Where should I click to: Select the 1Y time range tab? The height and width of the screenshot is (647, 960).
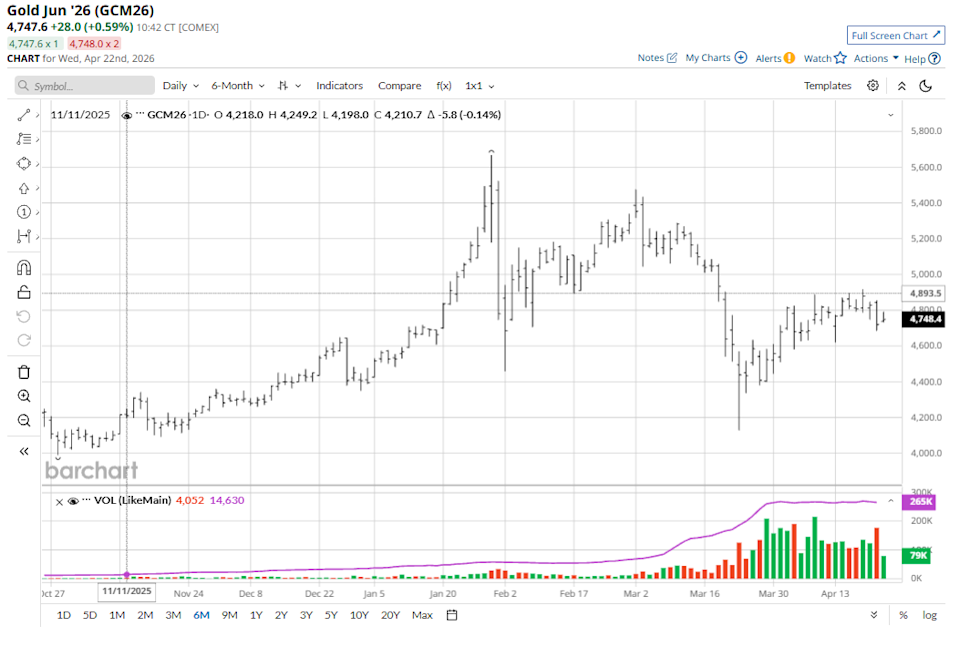257,615
